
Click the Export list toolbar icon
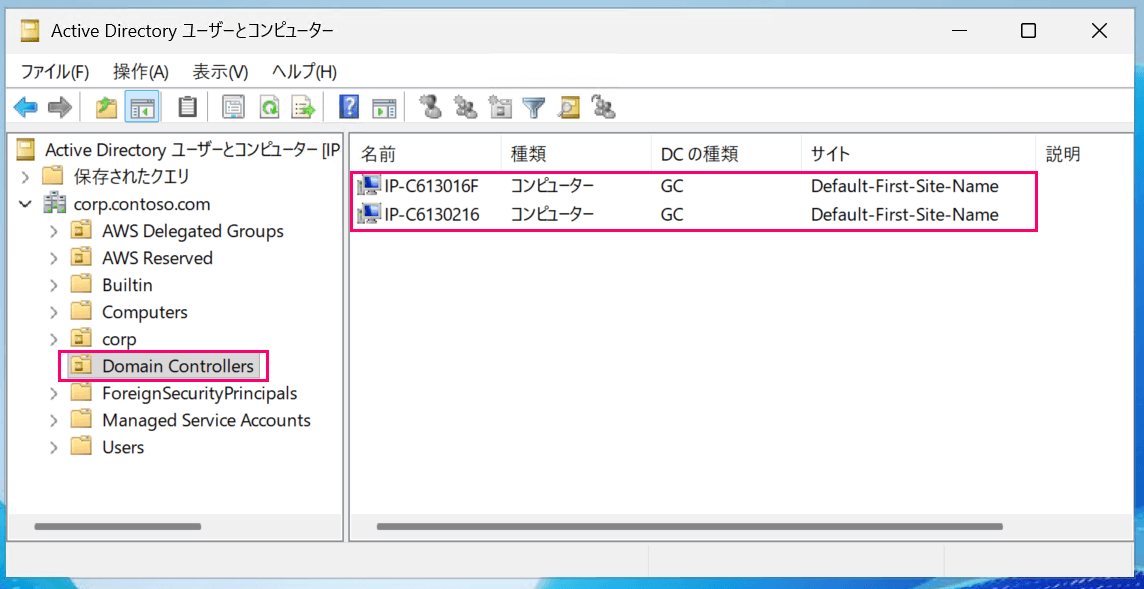[303, 108]
